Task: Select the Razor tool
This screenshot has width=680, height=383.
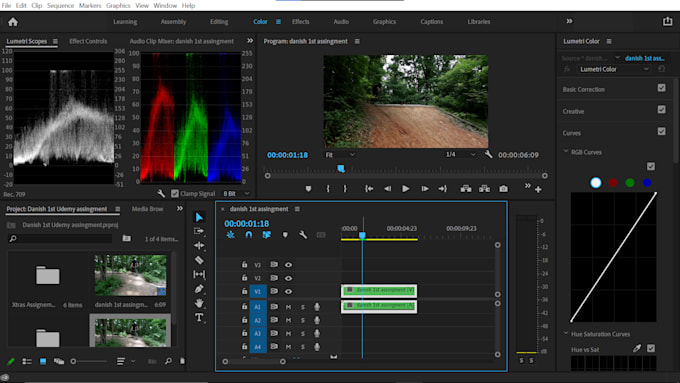Action: [x=199, y=260]
